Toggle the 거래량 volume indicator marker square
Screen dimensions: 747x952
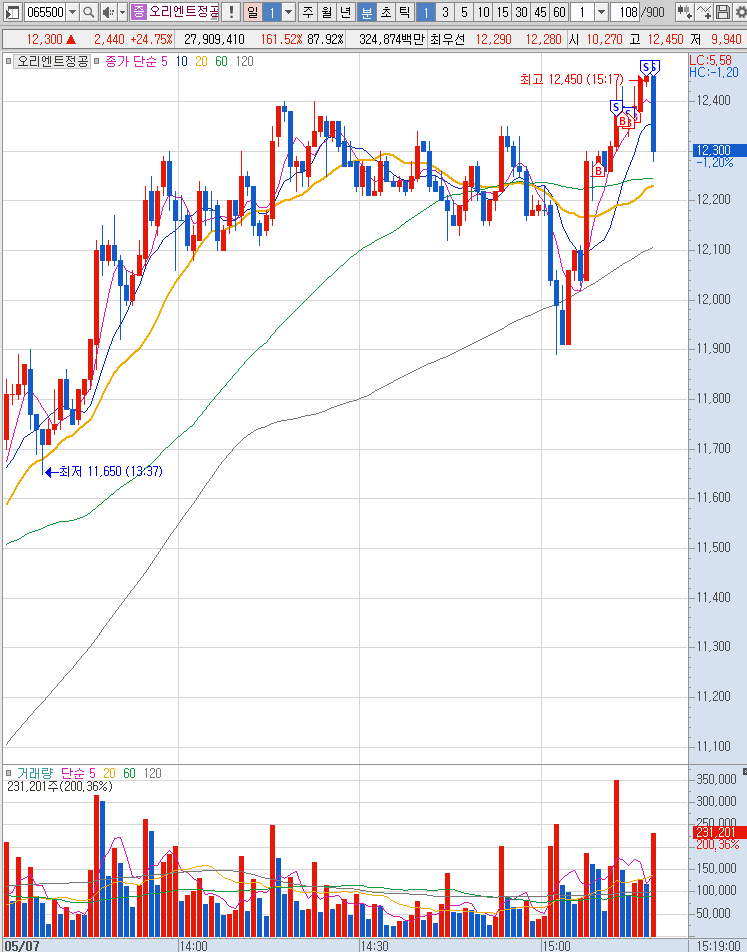pos(9,773)
